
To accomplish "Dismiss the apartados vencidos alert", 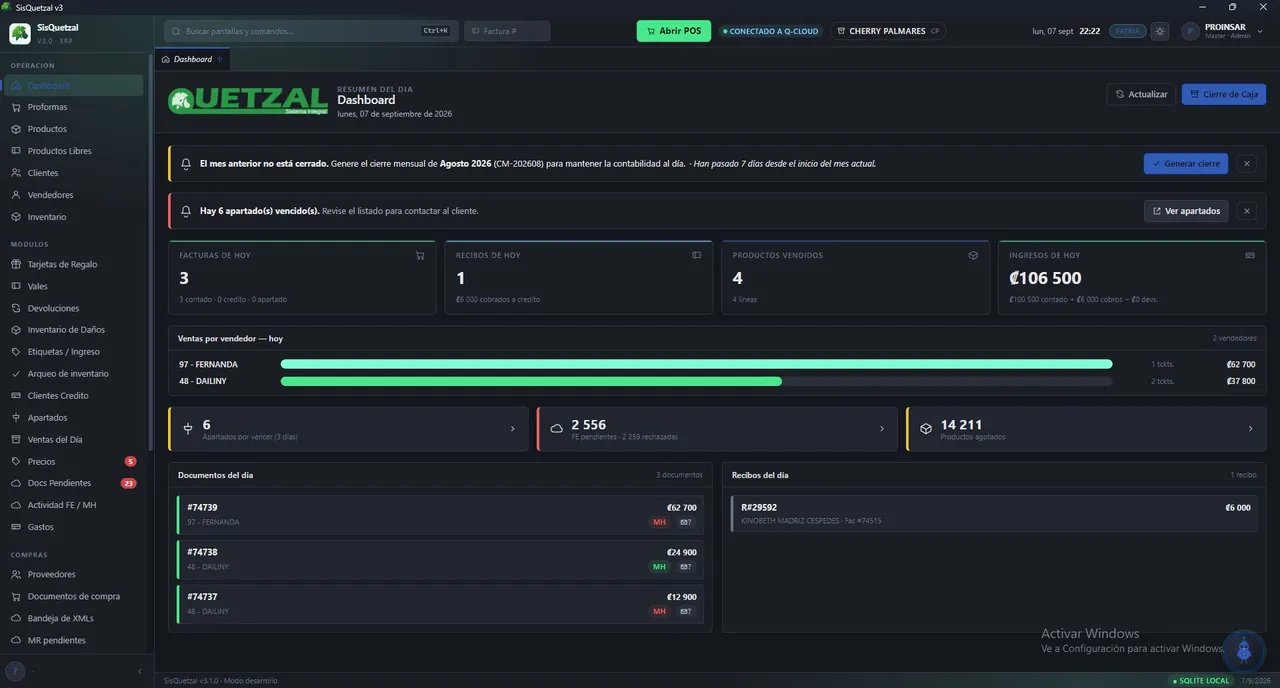I will [1246, 211].
